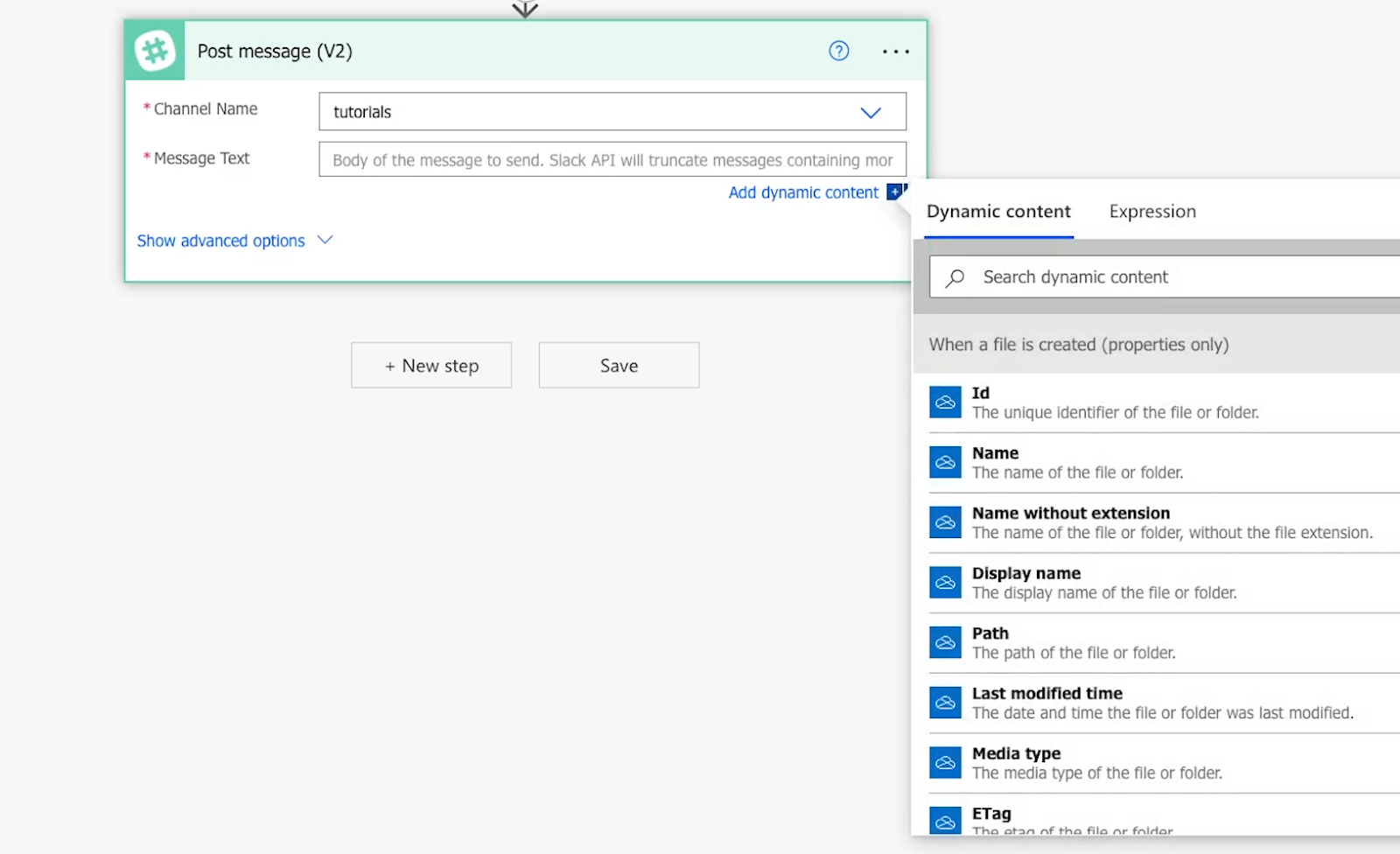Screen dimensions: 1400x854
Task: Select Name without extension item
Action: [1164, 522]
